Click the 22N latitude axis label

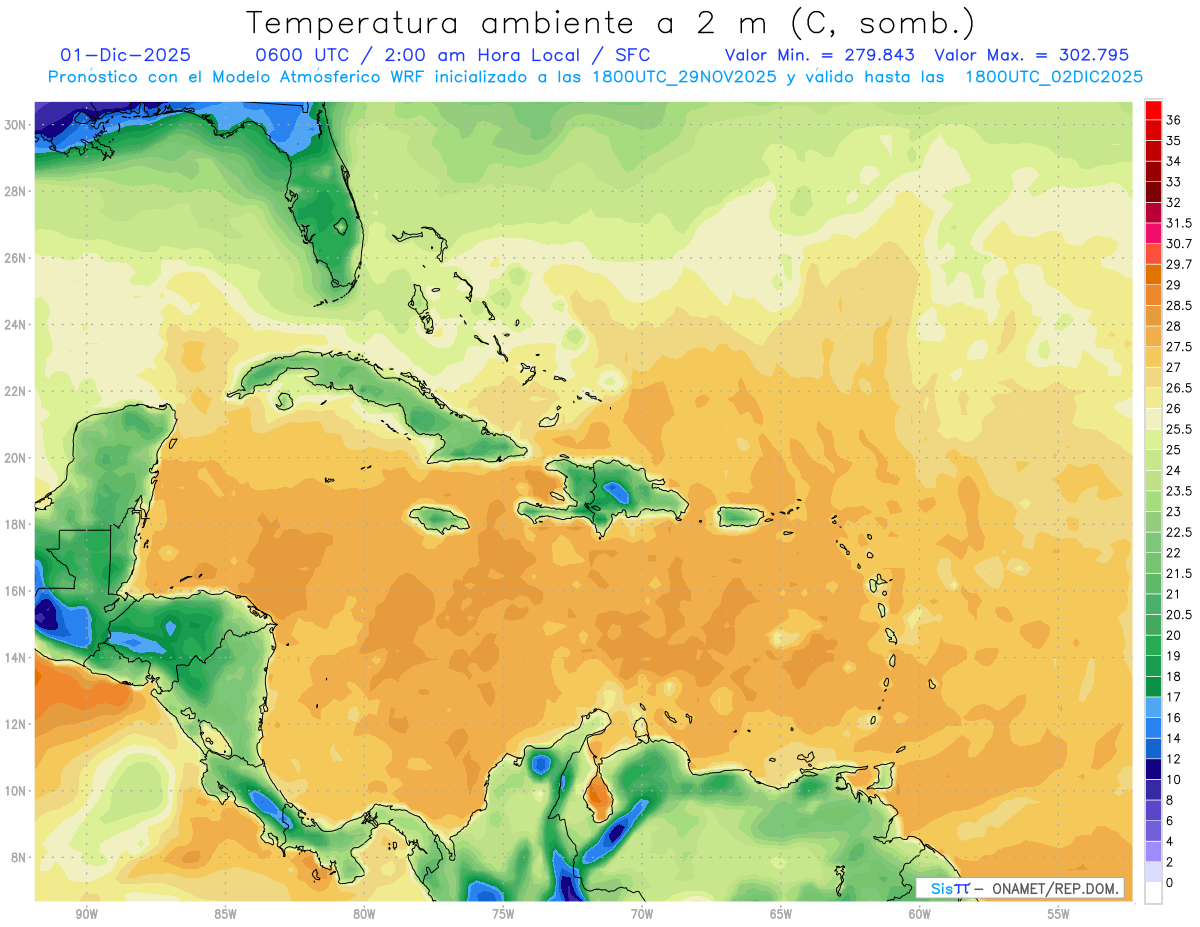click(15, 391)
